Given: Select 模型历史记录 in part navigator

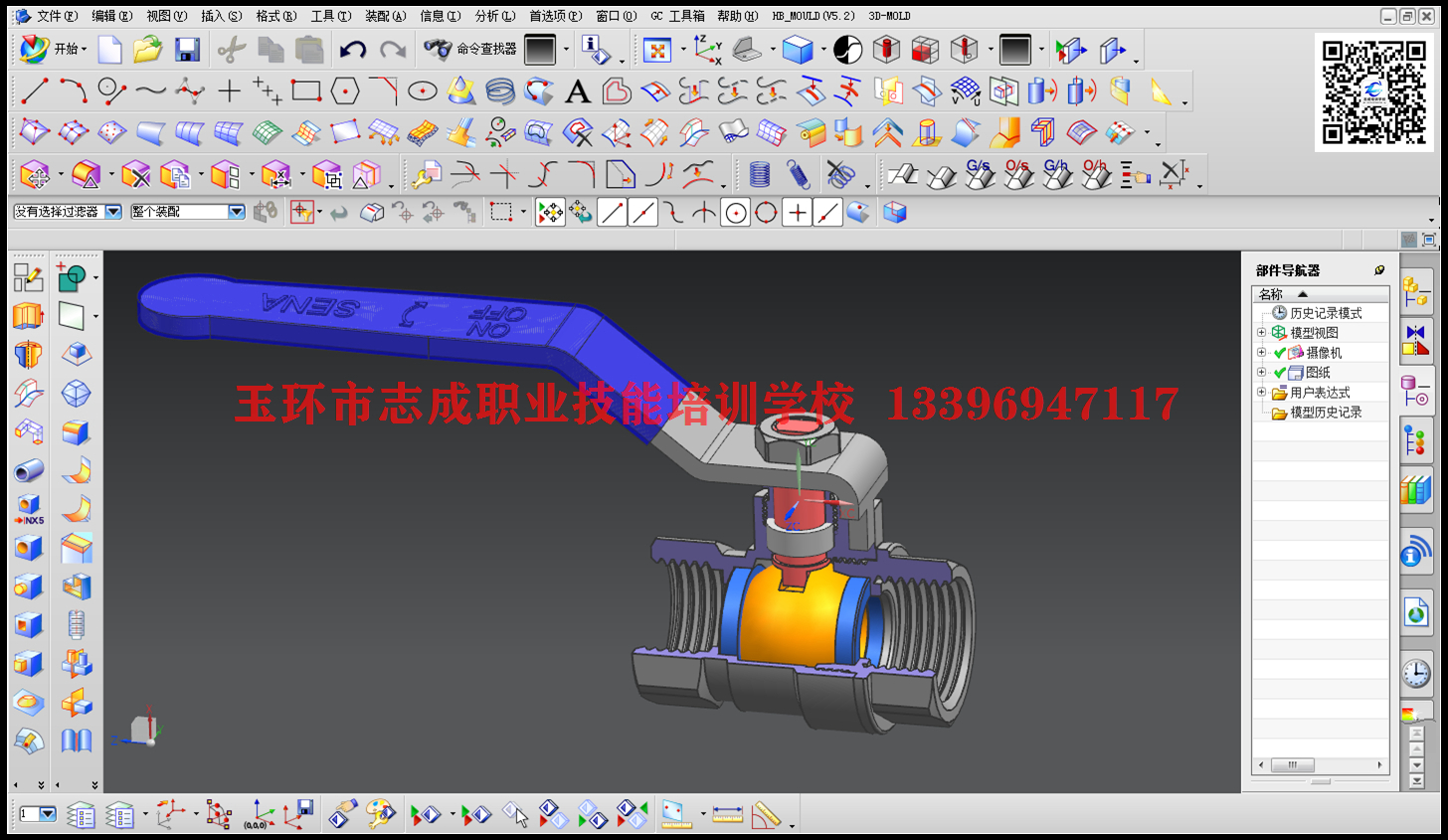Looking at the screenshot, I should coord(1326,413).
